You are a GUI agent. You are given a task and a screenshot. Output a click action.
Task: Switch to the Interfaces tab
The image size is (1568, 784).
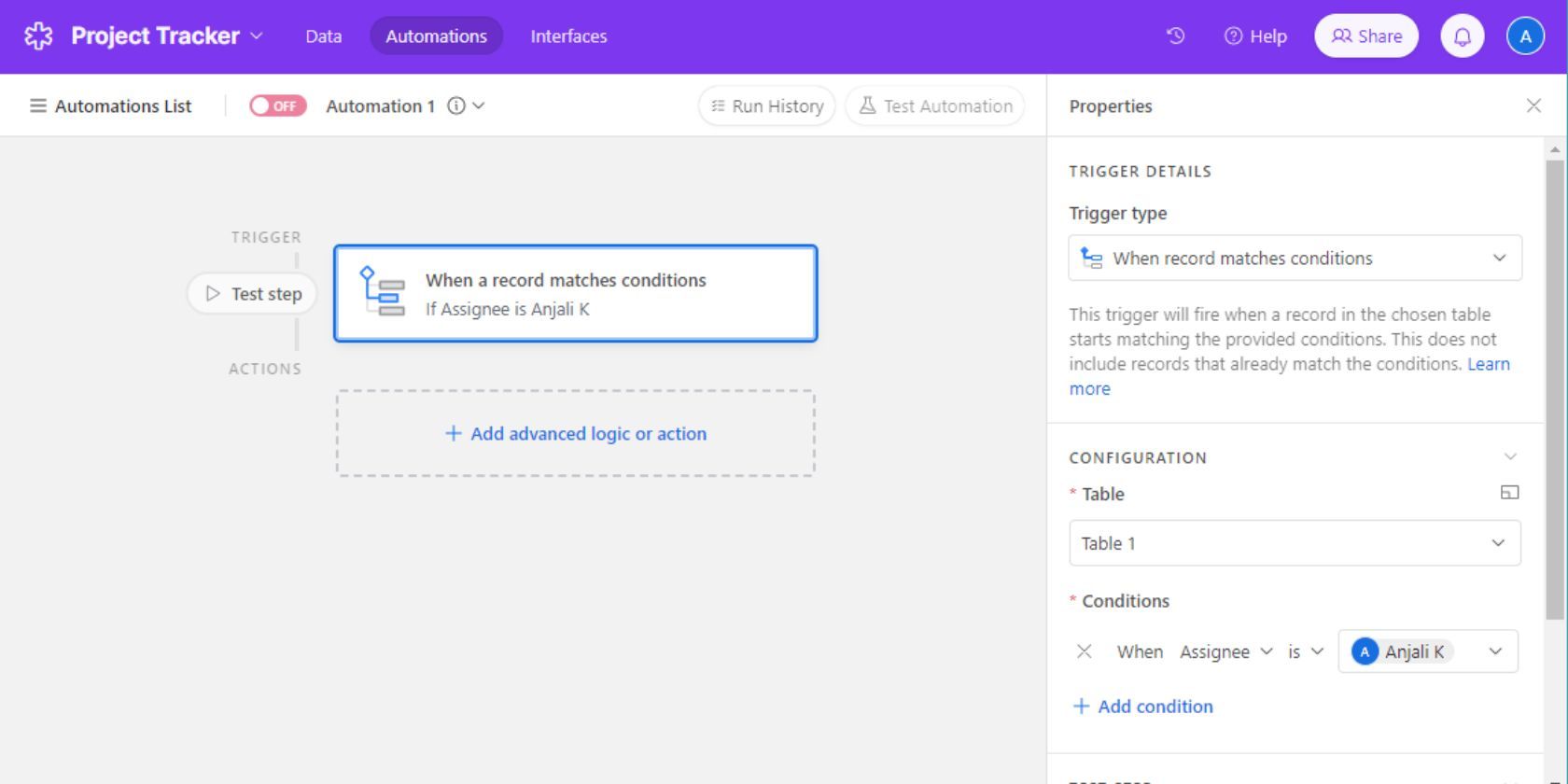coord(568,36)
